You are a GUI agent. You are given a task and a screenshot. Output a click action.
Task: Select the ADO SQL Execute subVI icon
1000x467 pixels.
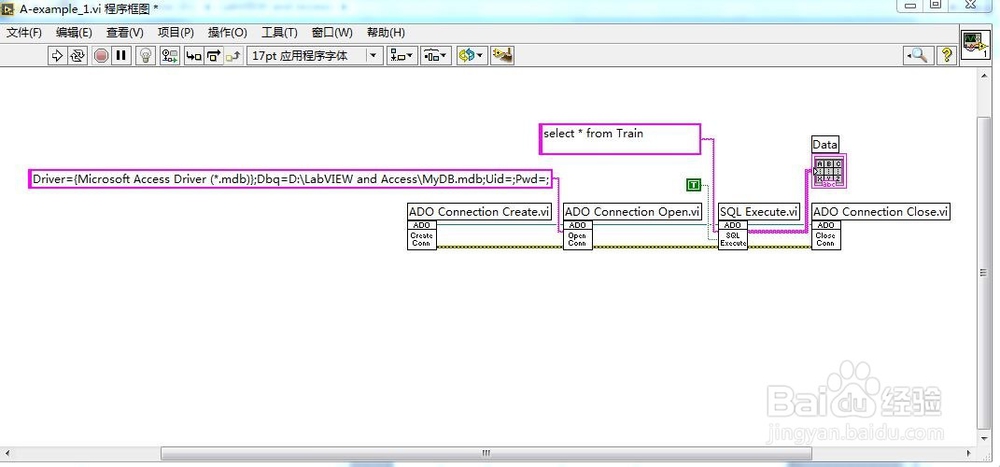click(x=733, y=235)
